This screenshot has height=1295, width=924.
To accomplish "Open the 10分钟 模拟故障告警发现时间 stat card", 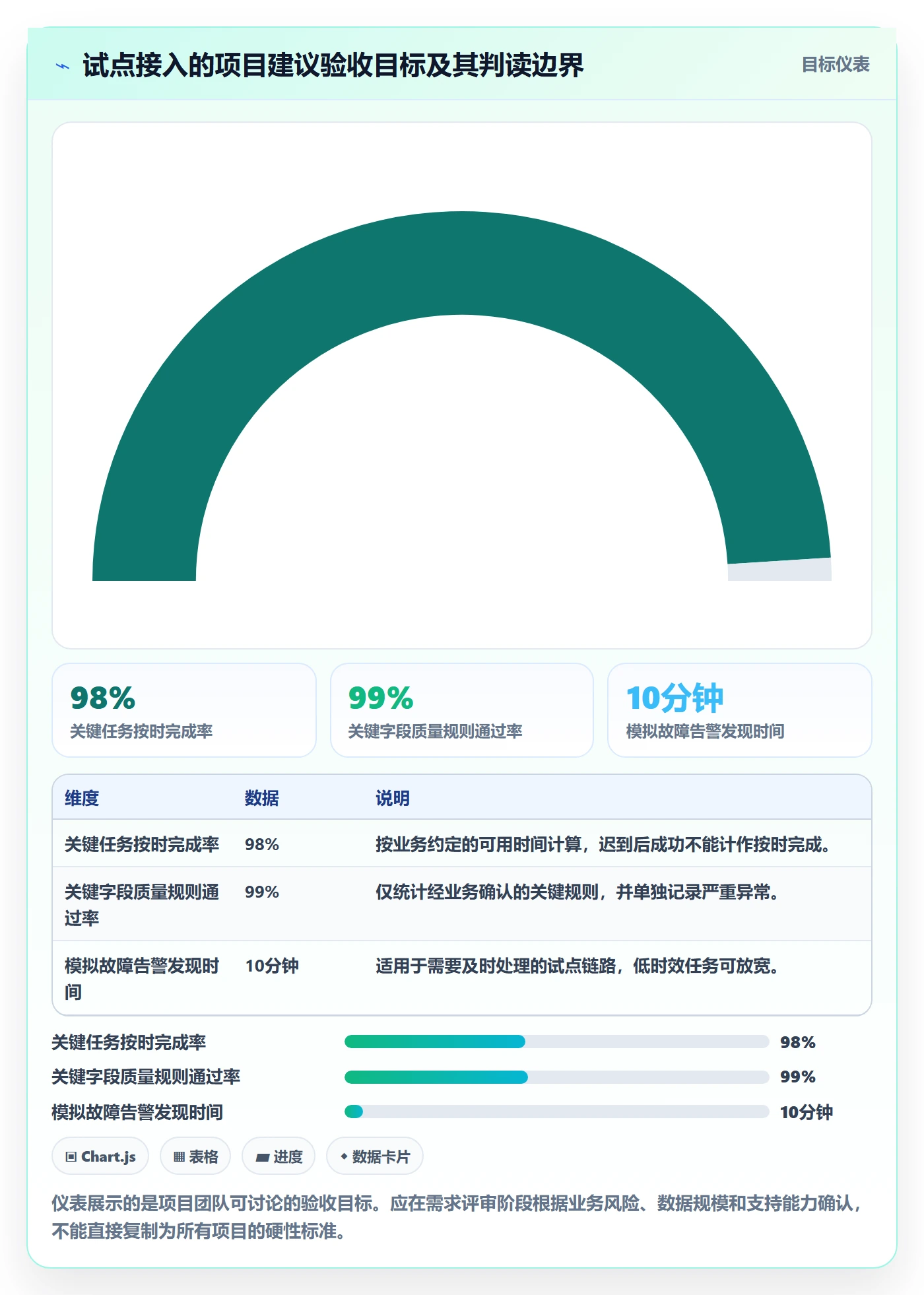I will coord(740,710).
